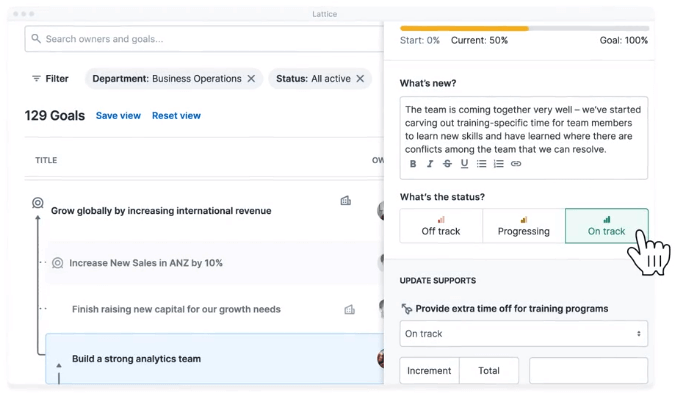
Task: Insert a link in the update
Action: (516, 164)
